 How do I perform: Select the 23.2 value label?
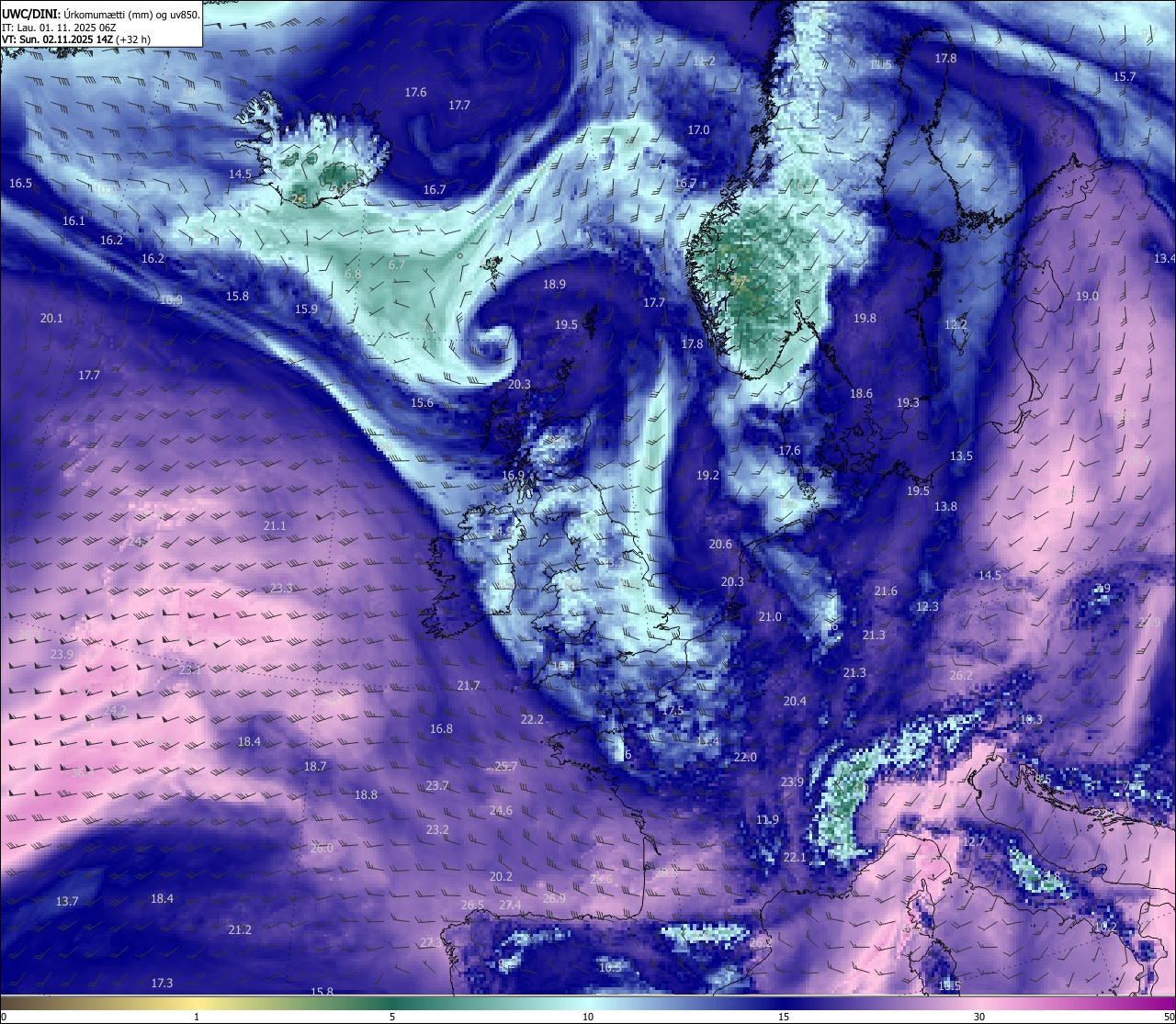click(437, 830)
